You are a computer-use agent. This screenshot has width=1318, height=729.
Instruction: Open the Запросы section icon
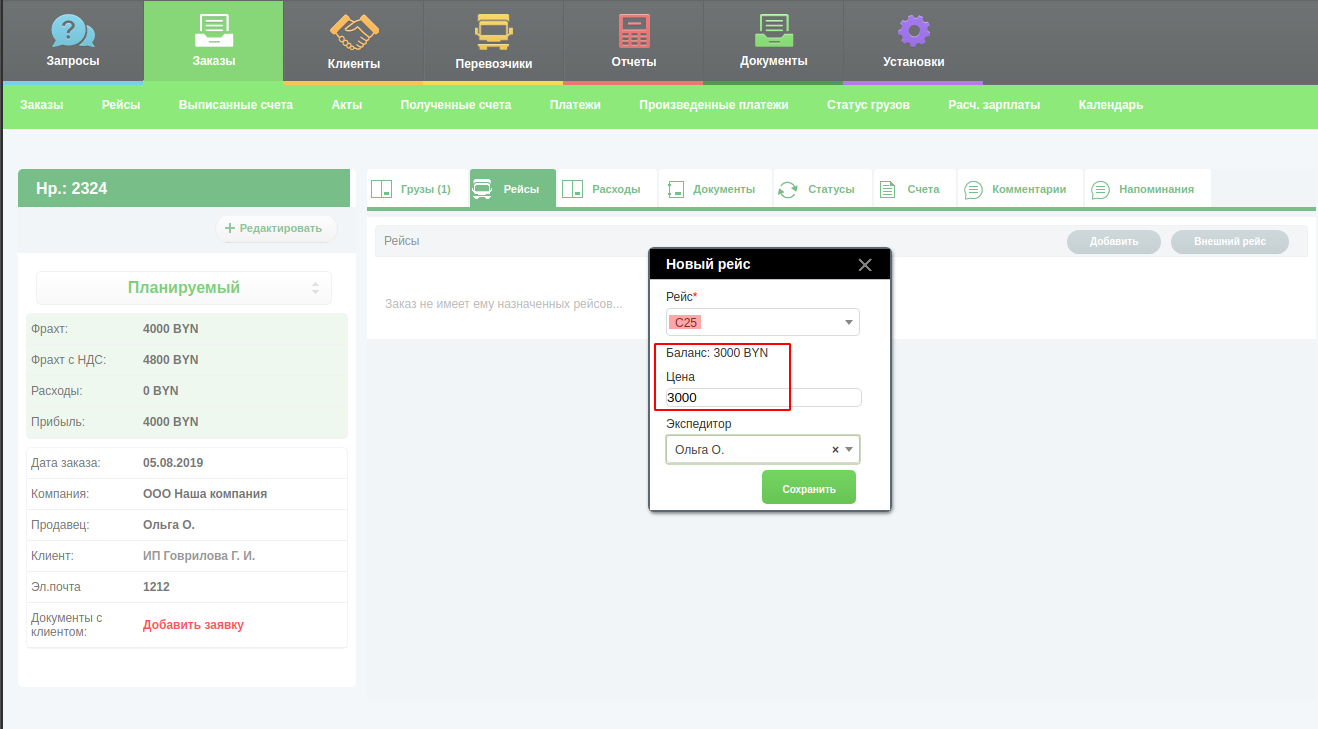[x=73, y=30]
